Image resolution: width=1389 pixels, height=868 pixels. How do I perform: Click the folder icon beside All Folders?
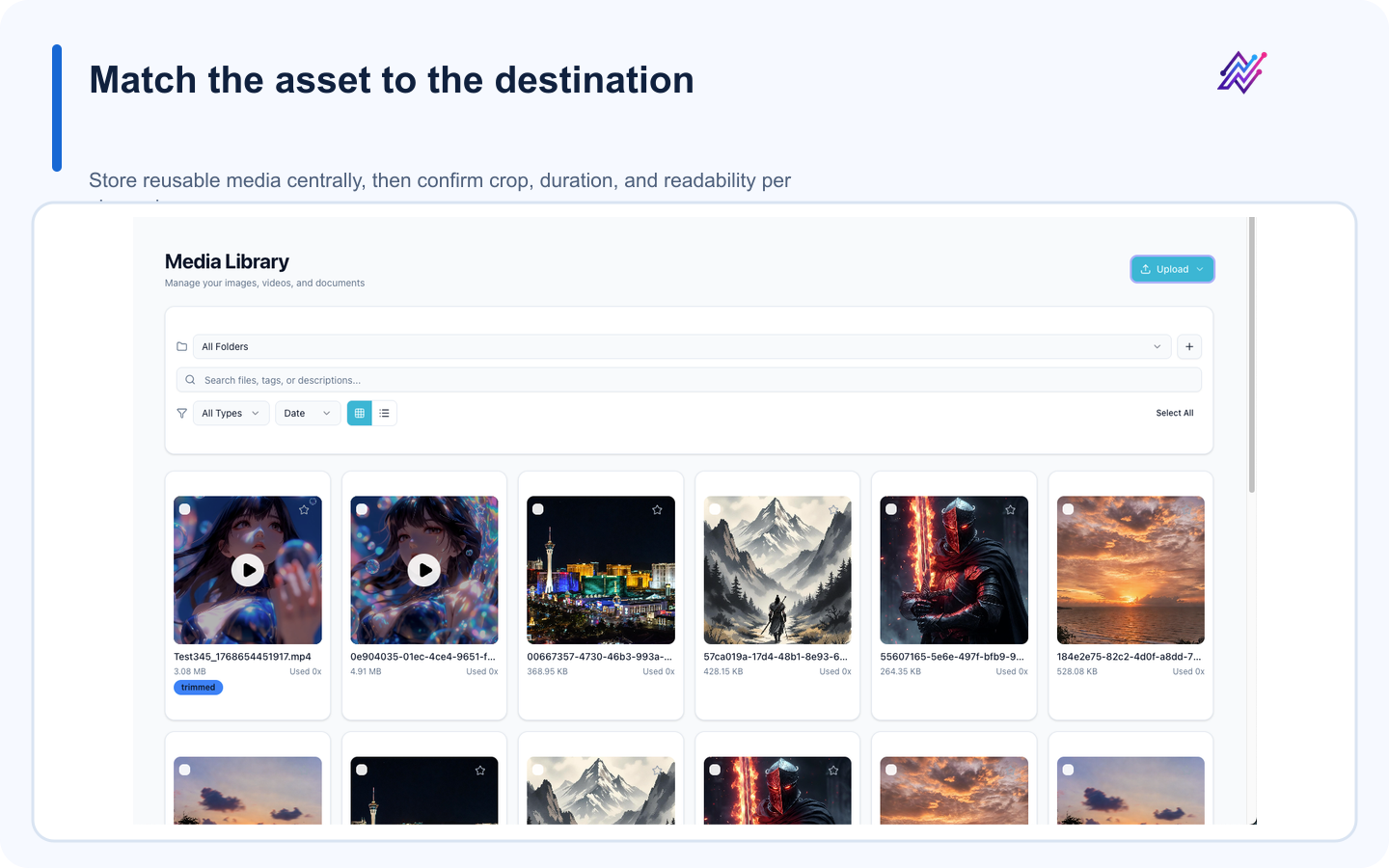click(x=181, y=346)
